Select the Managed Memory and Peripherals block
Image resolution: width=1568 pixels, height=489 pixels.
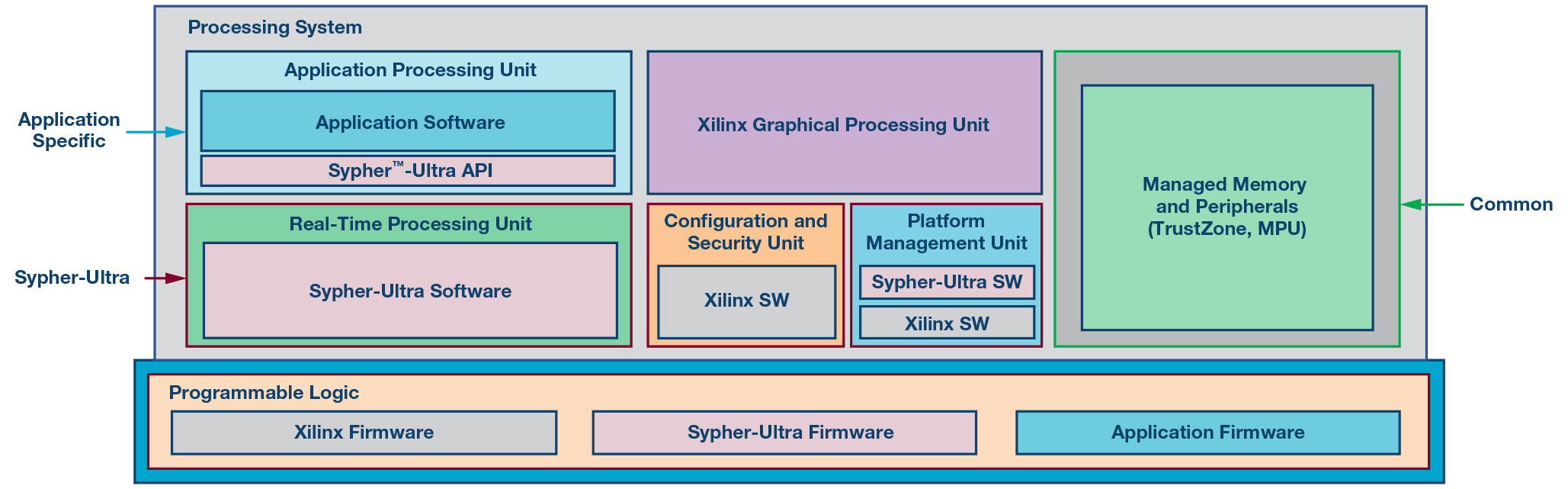click(x=1227, y=207)
